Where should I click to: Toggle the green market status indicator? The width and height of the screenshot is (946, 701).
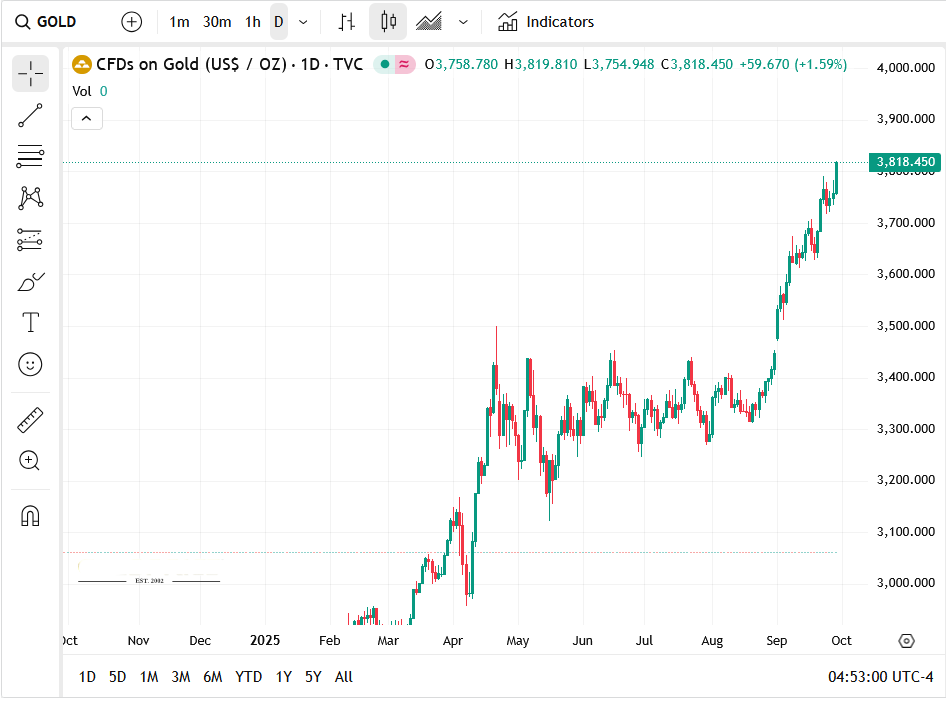point(385,64)
